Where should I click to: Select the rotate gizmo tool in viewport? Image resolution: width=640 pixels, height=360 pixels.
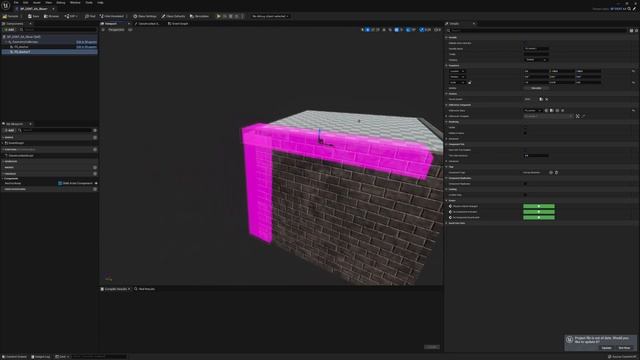click(373, 30)
